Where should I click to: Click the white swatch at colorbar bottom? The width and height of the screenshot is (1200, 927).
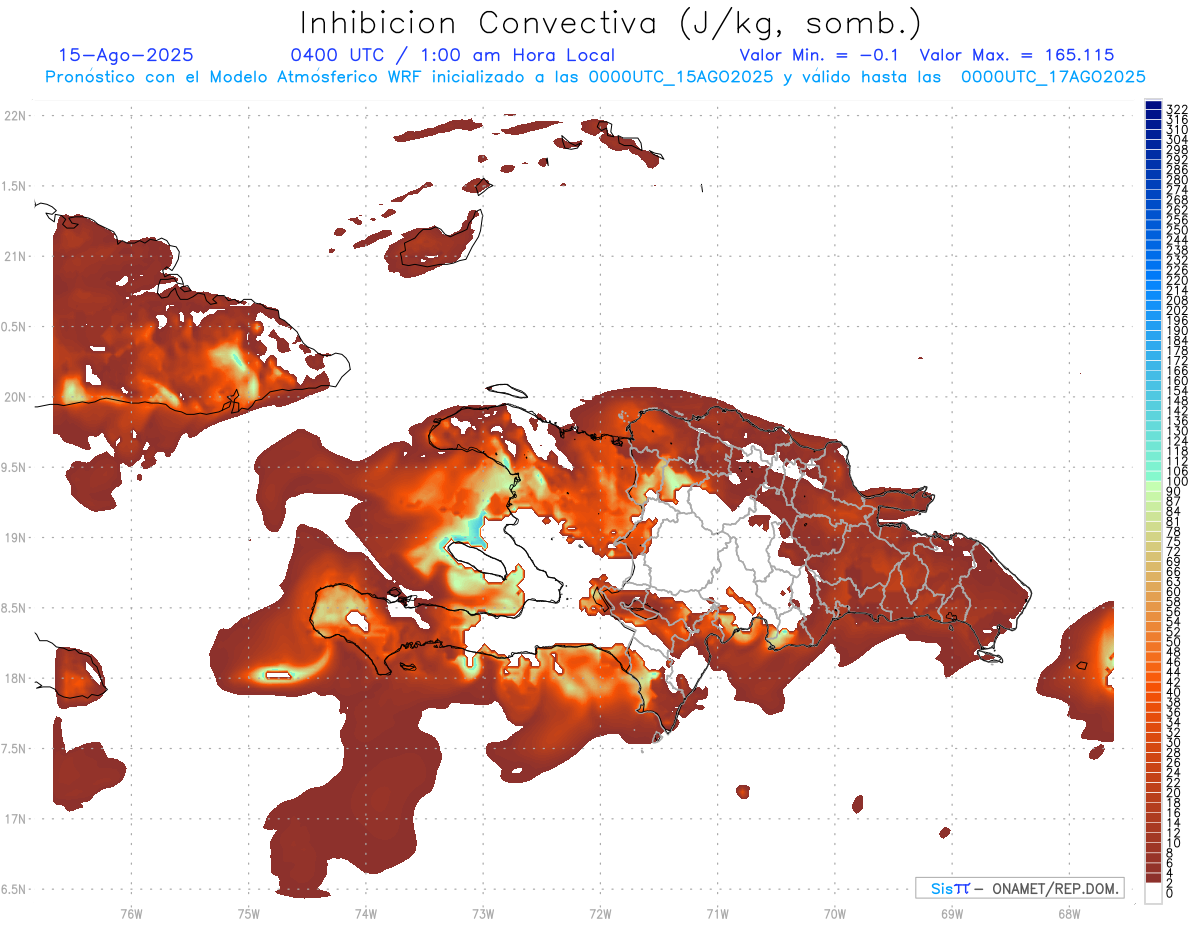(1153, 893)
